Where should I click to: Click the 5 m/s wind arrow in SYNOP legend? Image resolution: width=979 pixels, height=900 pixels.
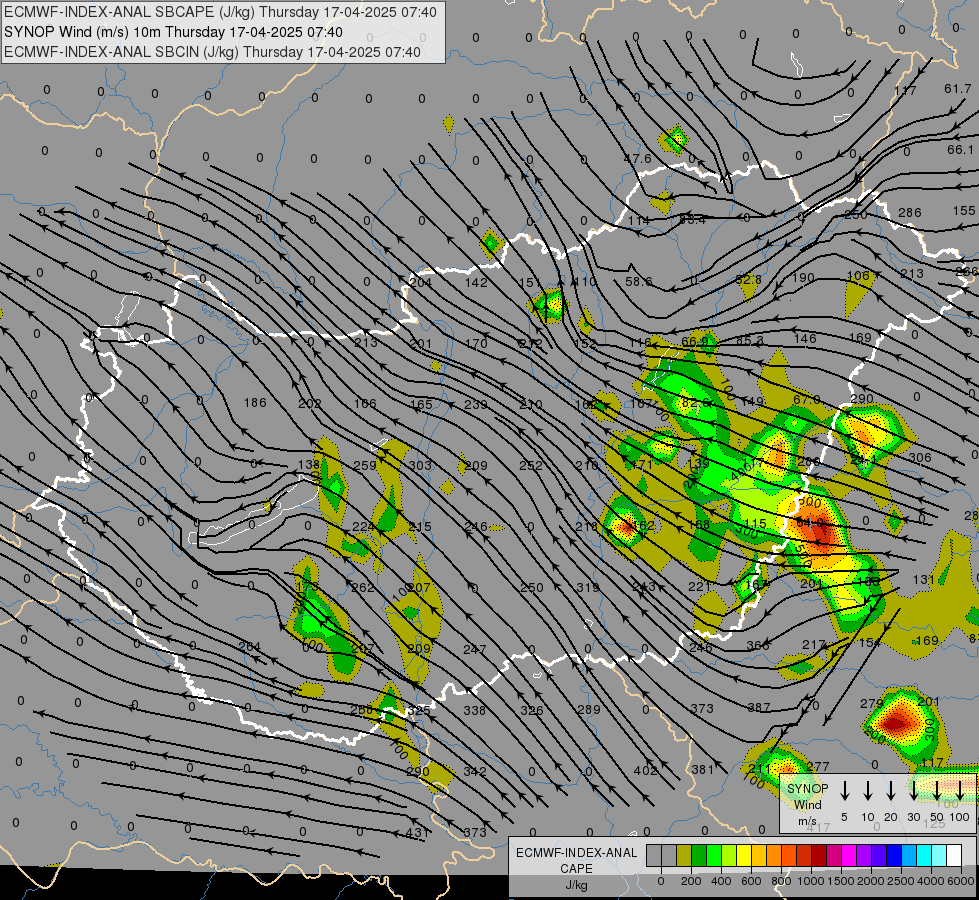tap(845, 790)
